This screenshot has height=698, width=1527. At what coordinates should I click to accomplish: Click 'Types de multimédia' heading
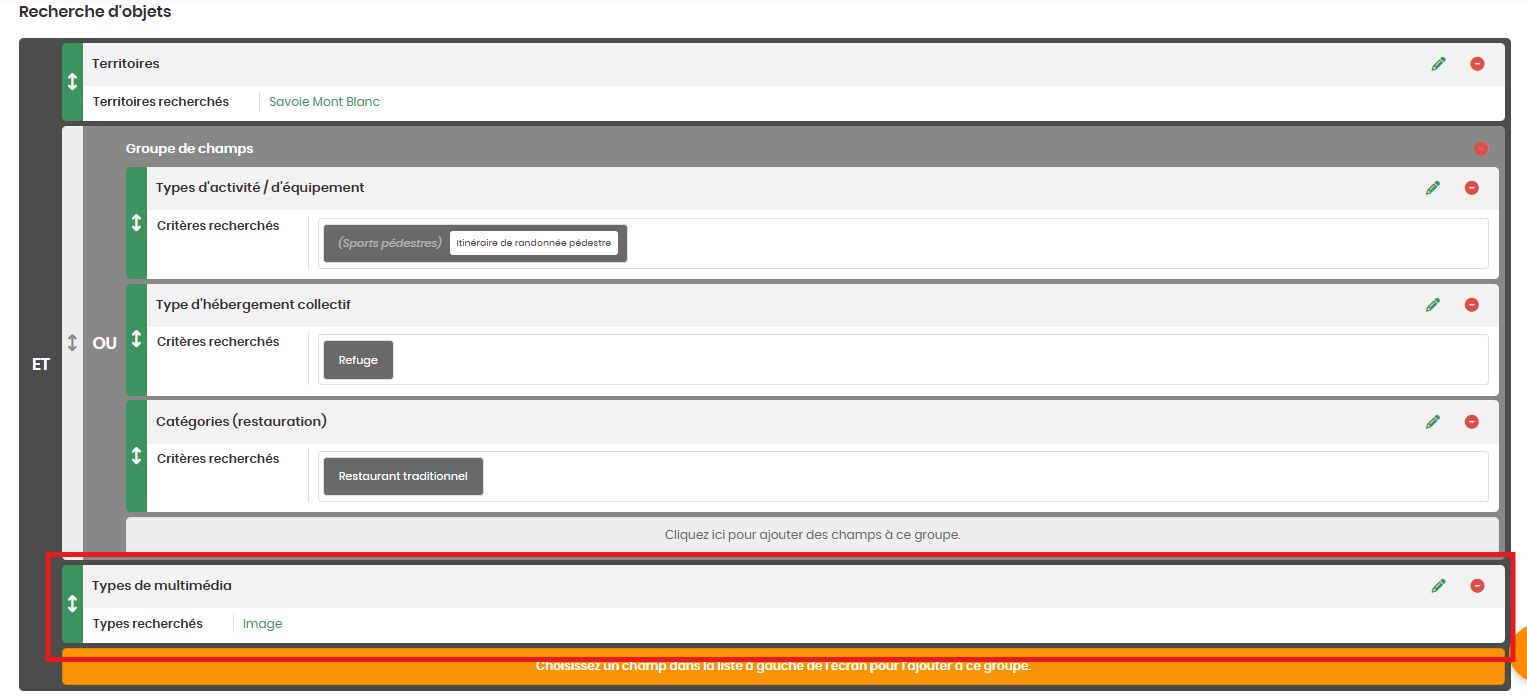coord(162,586)
